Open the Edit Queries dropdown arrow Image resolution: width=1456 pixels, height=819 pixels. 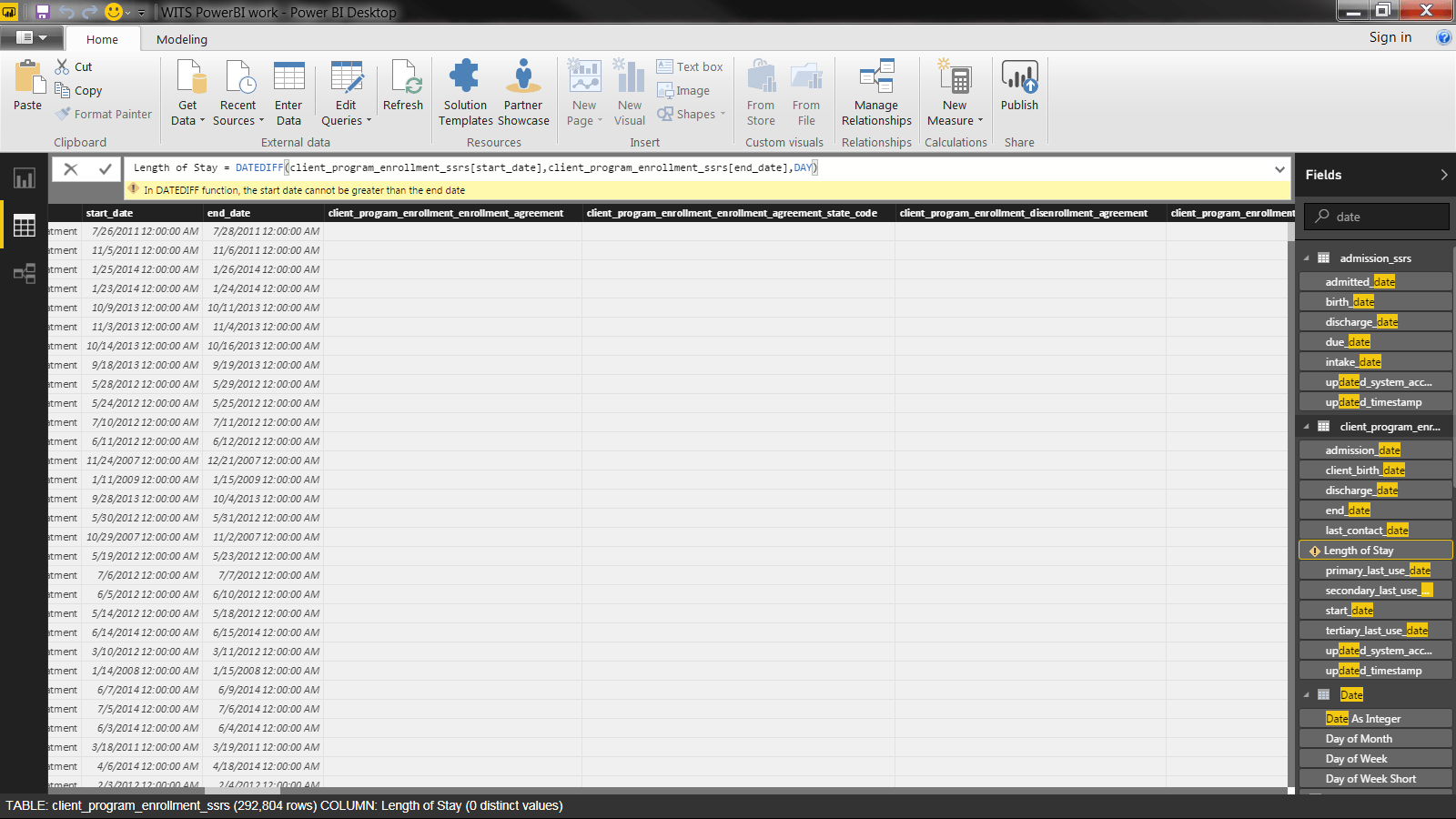point(369,121)
